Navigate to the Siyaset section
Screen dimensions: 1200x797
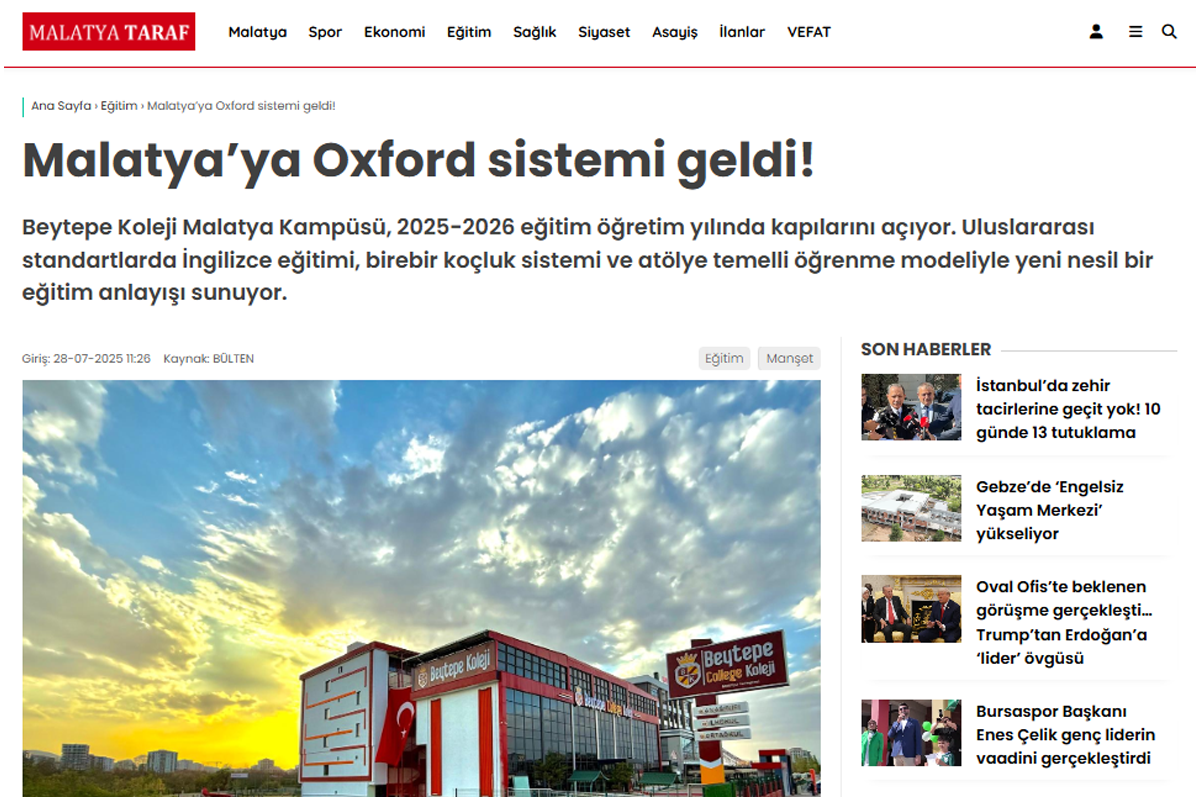click(x=604, y=32)
